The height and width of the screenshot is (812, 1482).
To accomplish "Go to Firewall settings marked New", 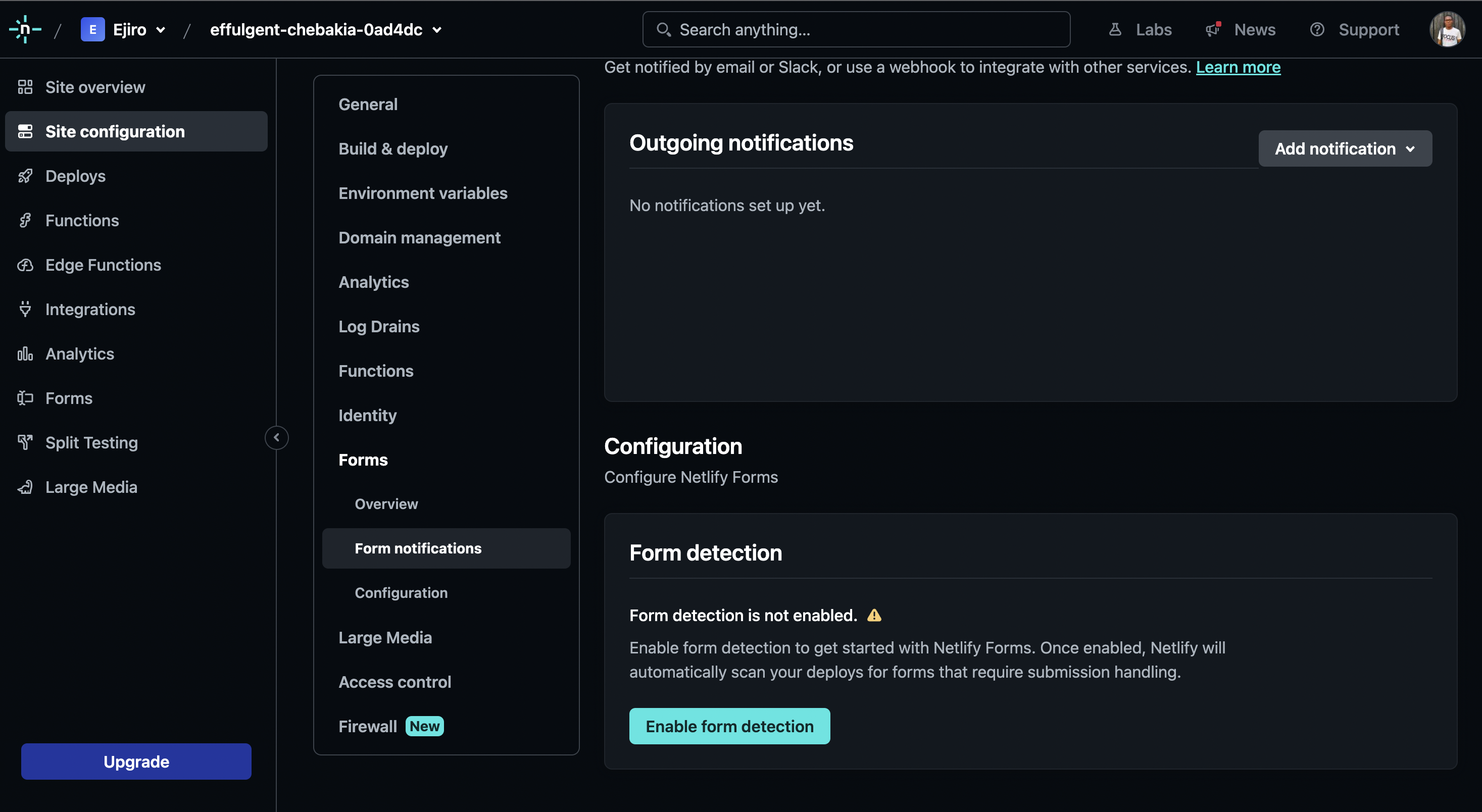I will coord(368,726).
